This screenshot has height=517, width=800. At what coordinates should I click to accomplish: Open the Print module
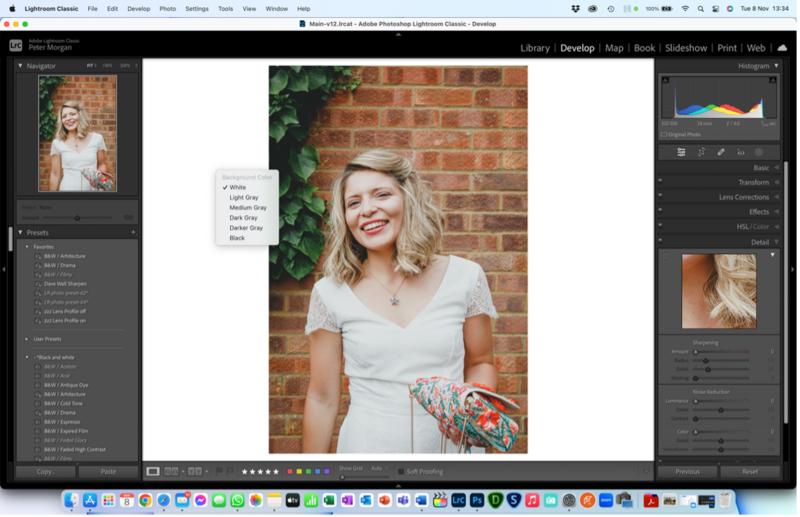(727, 48)
